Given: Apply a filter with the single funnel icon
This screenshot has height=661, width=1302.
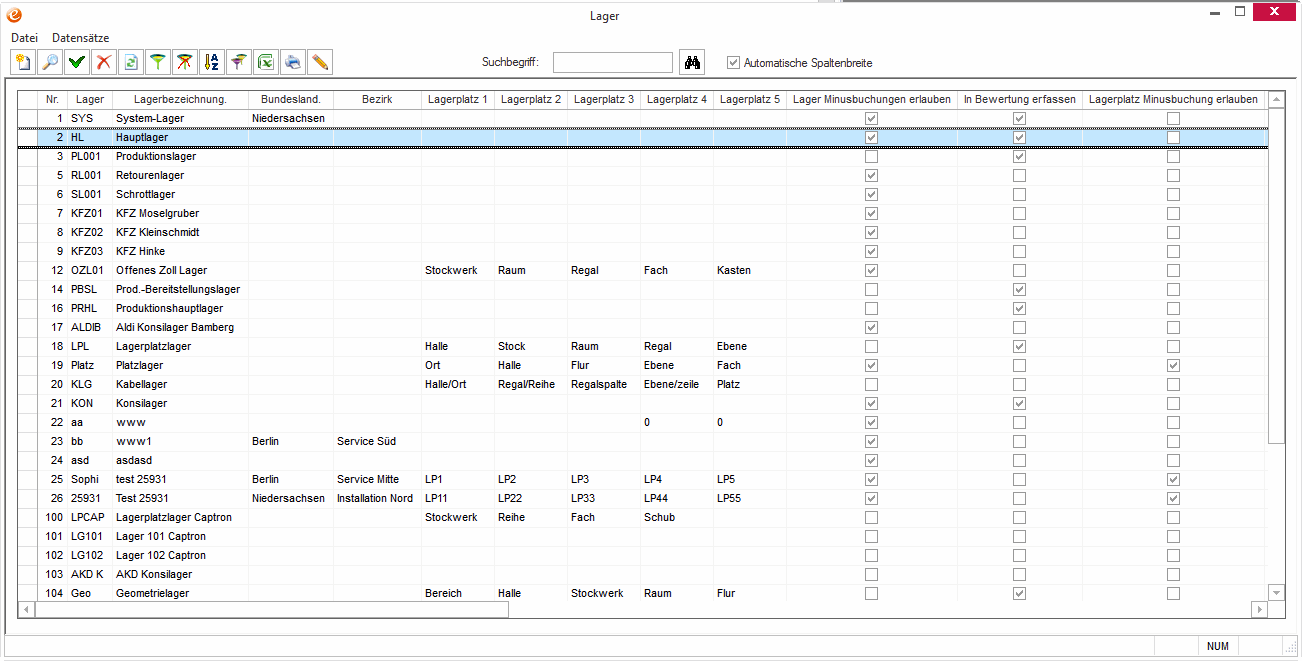Looking at the screenshot, I should click(157, 62).
